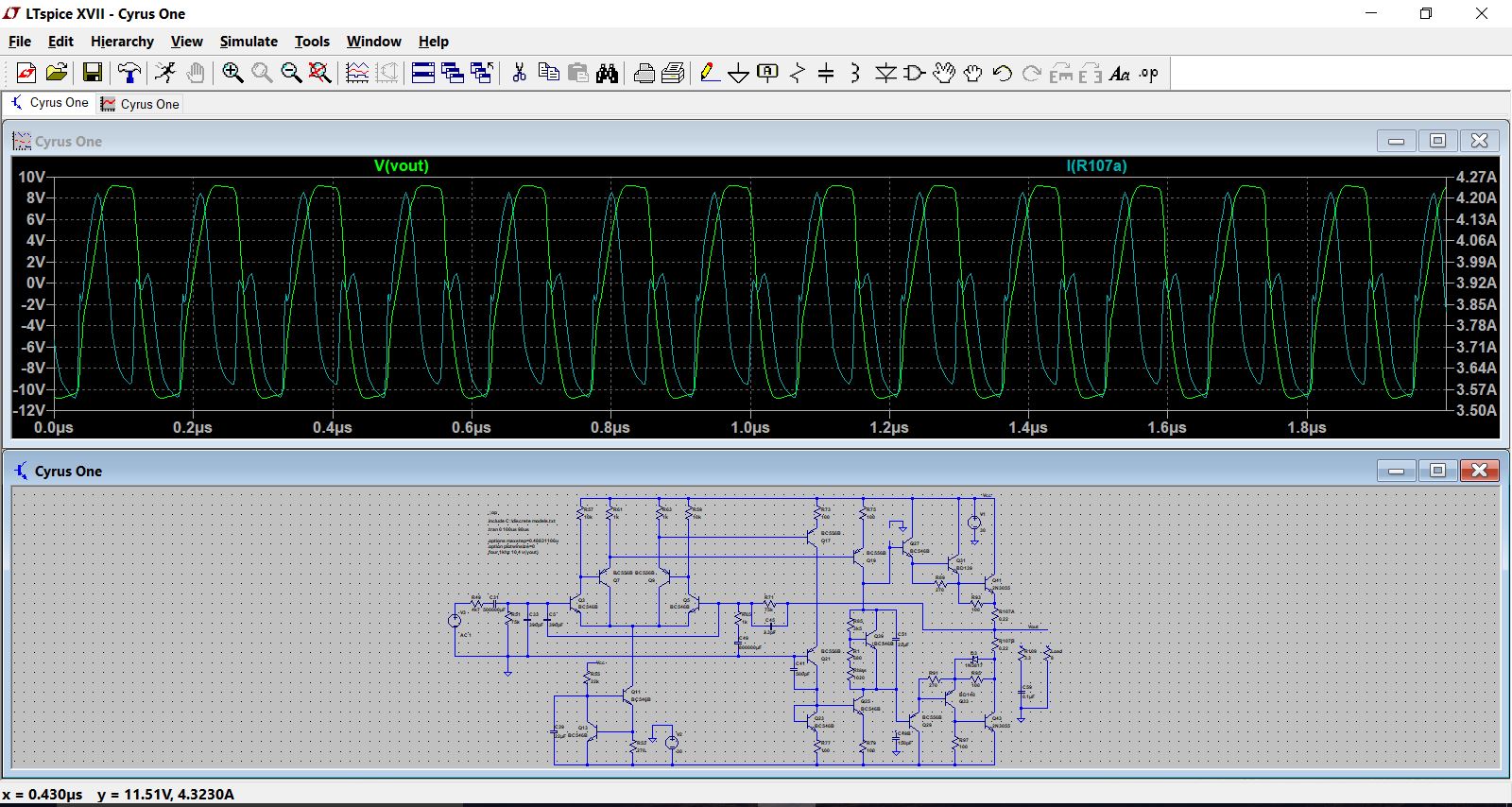
Task: Open the Window menu
Action: [x=373, y=42]
